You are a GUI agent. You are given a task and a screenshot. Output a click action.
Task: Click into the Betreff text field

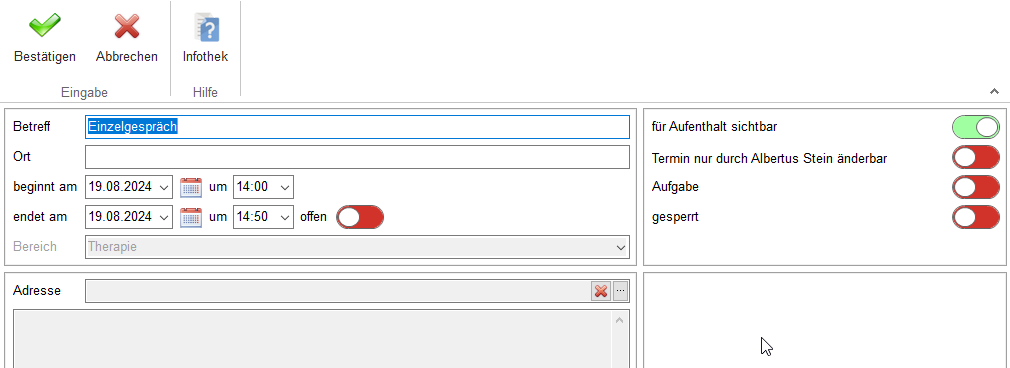357,127
